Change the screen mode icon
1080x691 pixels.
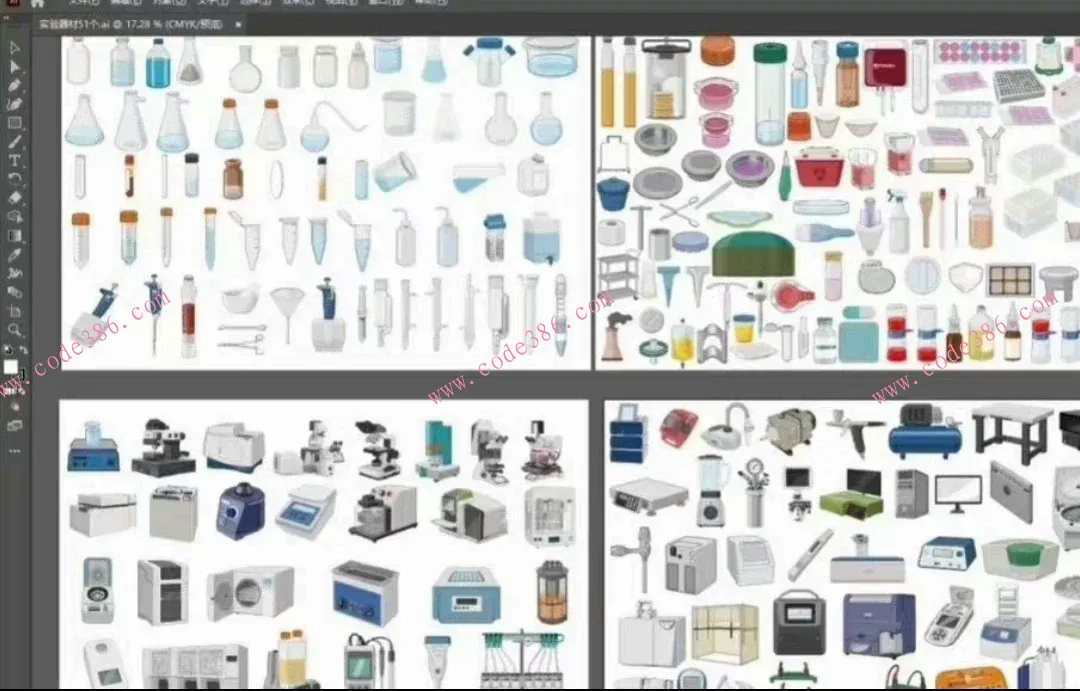click(x=14, y=426)
